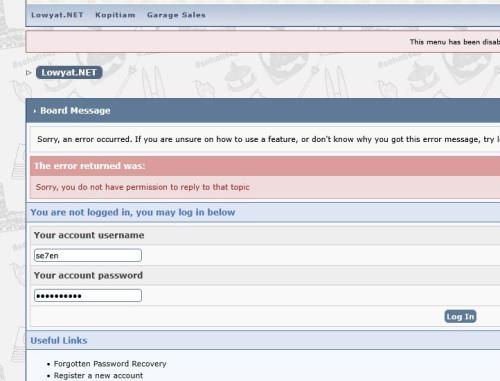
Task: Open the Kopitiam menu item
Action: point(115,15)
